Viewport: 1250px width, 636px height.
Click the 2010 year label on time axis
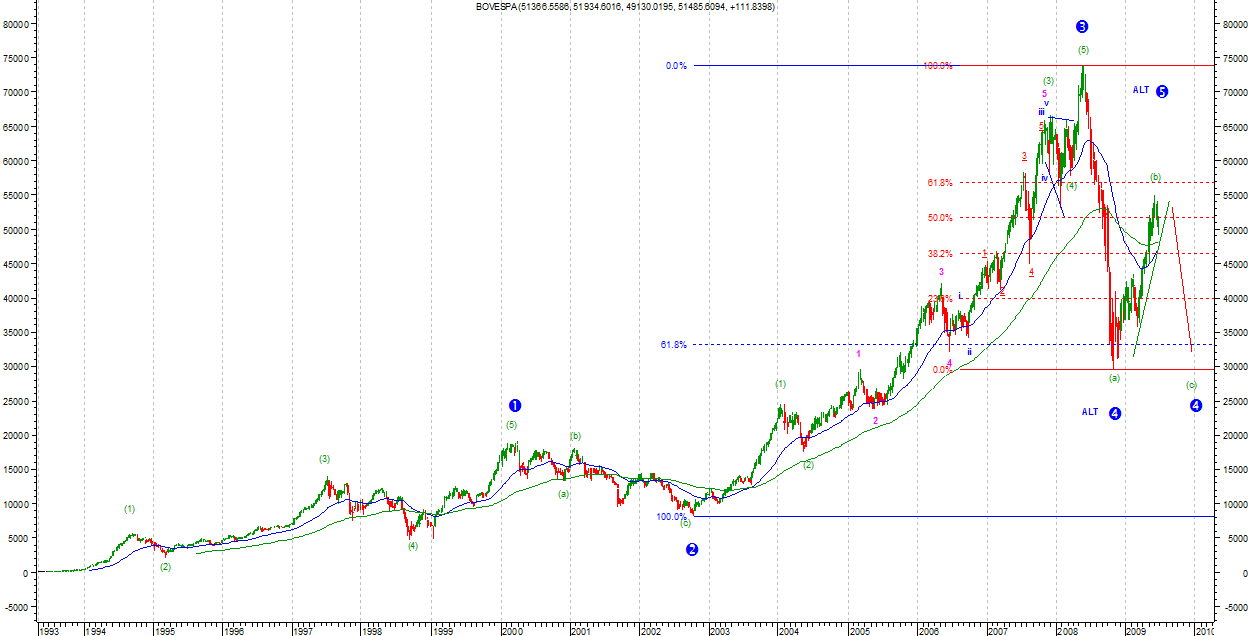[1204, 630]
